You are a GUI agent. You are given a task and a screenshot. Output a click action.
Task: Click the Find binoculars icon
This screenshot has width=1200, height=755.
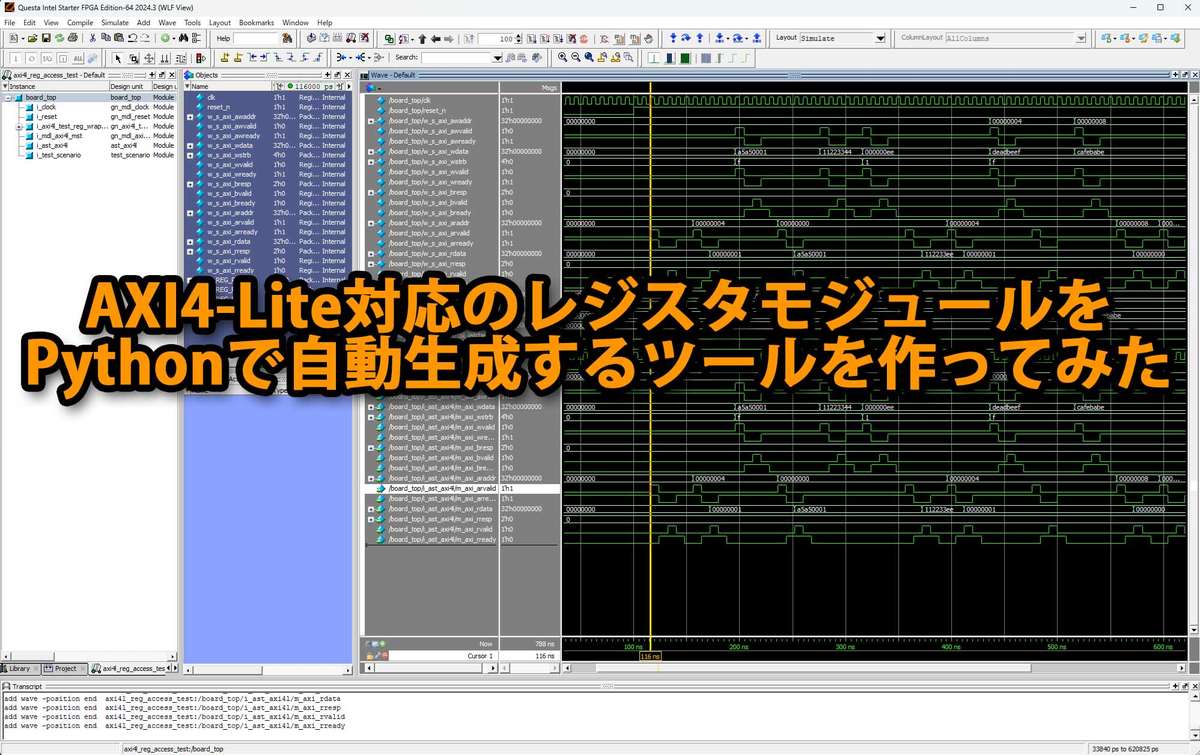click(183, 38)
